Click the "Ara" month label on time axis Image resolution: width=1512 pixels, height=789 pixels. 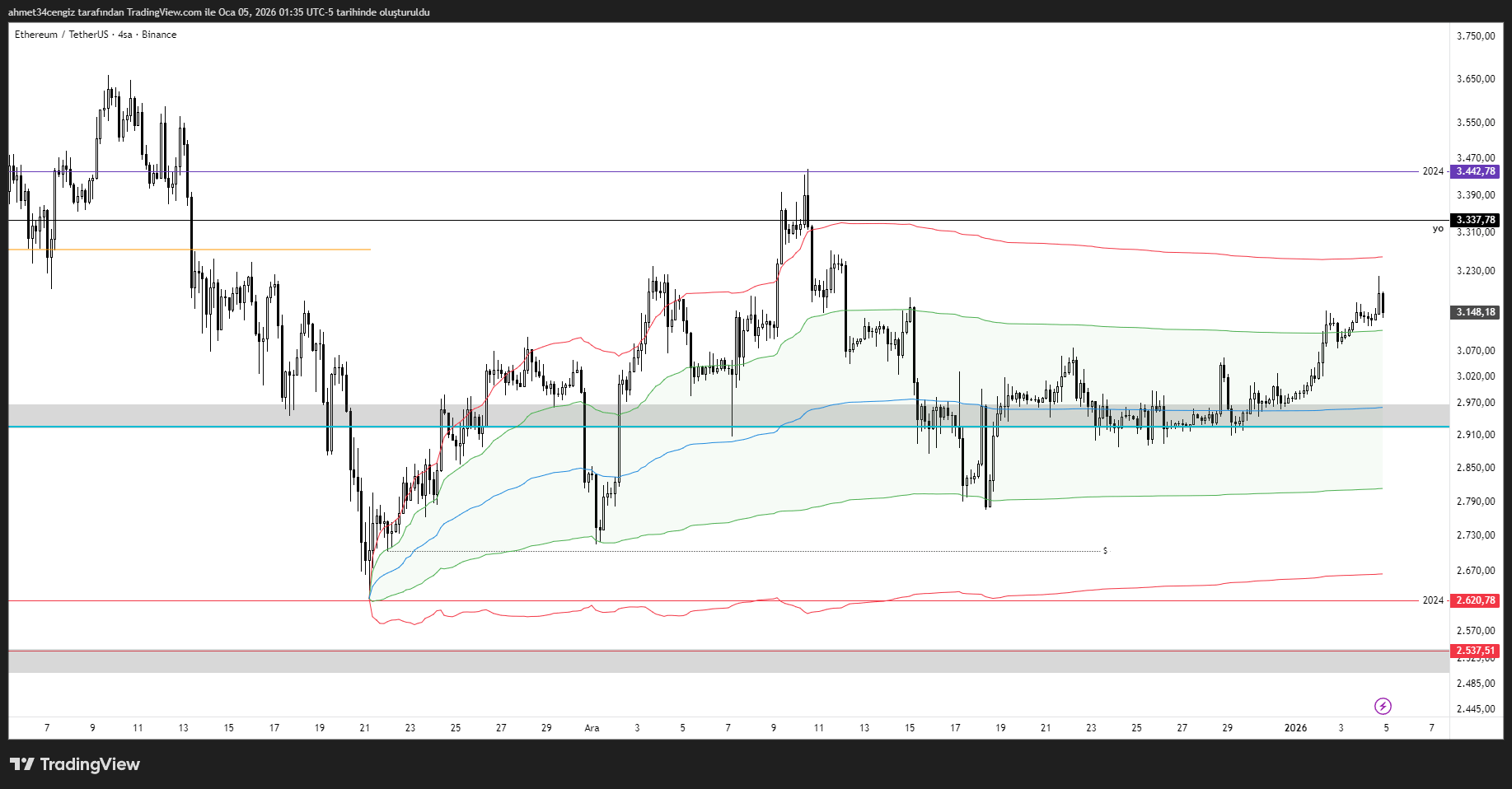click(592, 728)
